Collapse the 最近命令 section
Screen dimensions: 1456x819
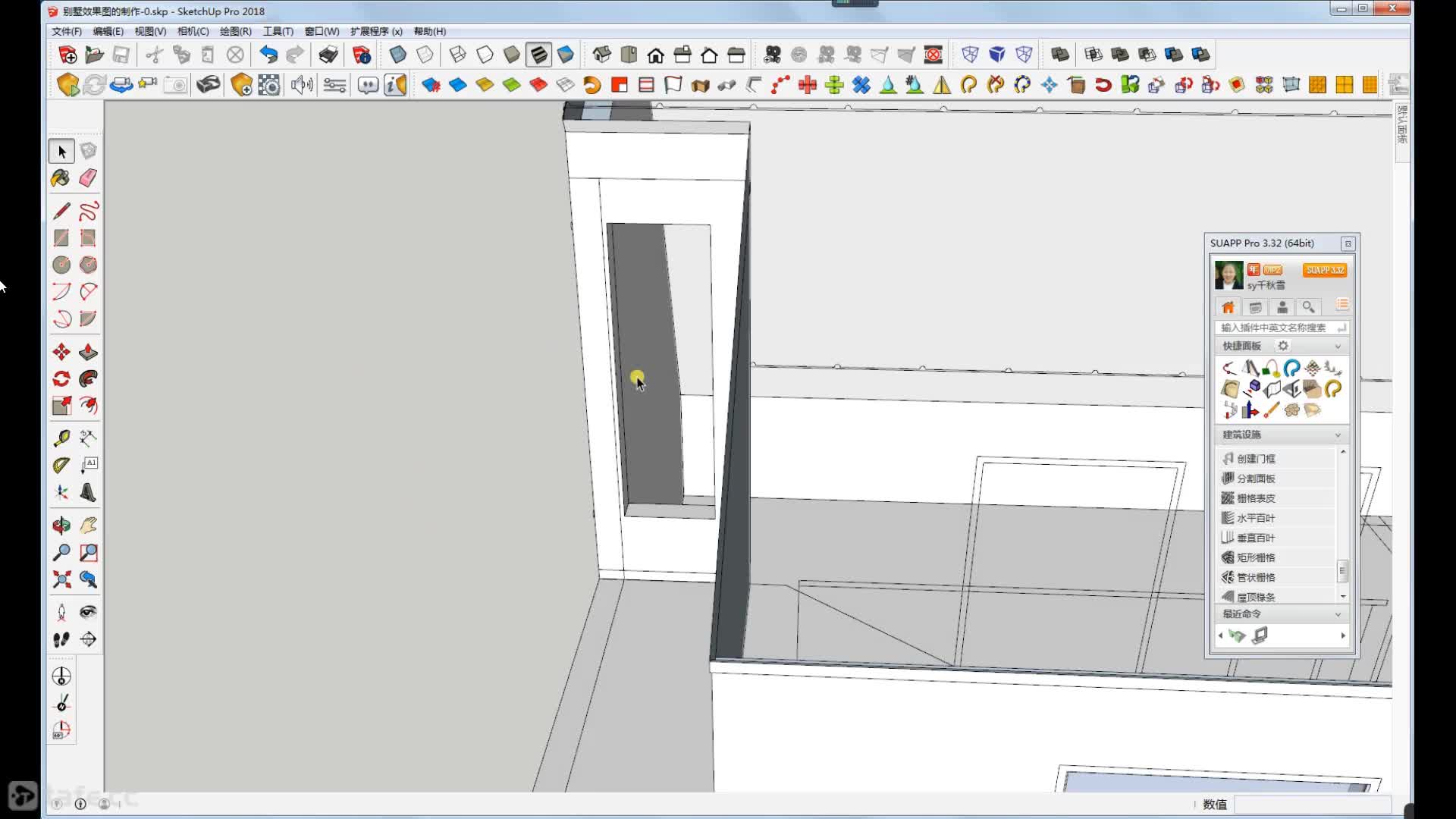(1338, 614)
